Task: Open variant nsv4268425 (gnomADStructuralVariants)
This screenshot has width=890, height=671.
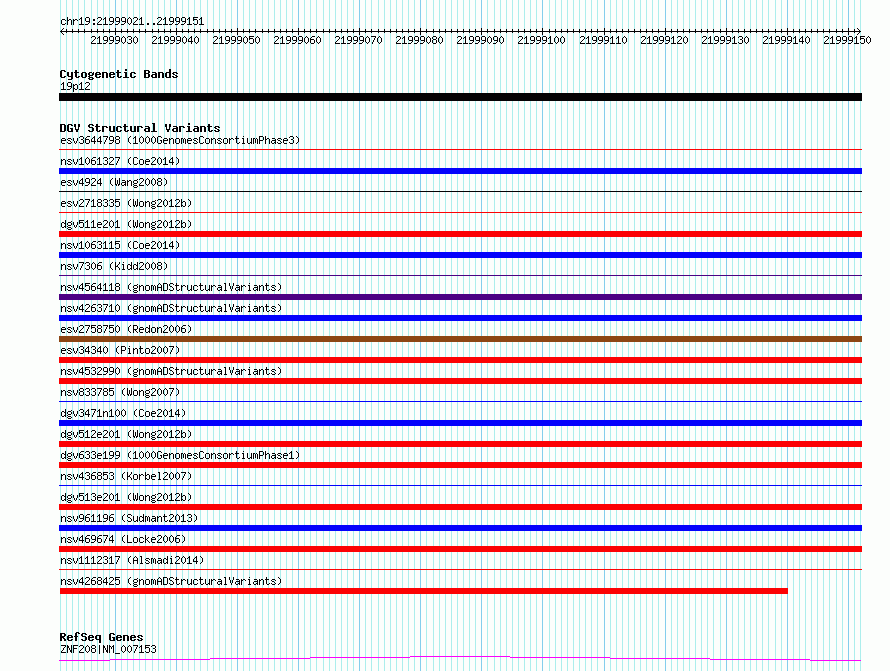Action: 171,581
